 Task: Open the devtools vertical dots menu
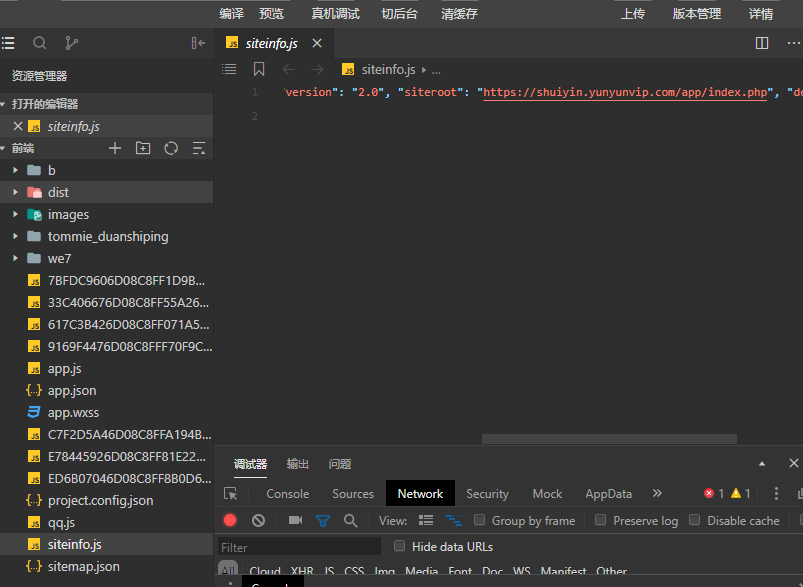coord(776,493)
